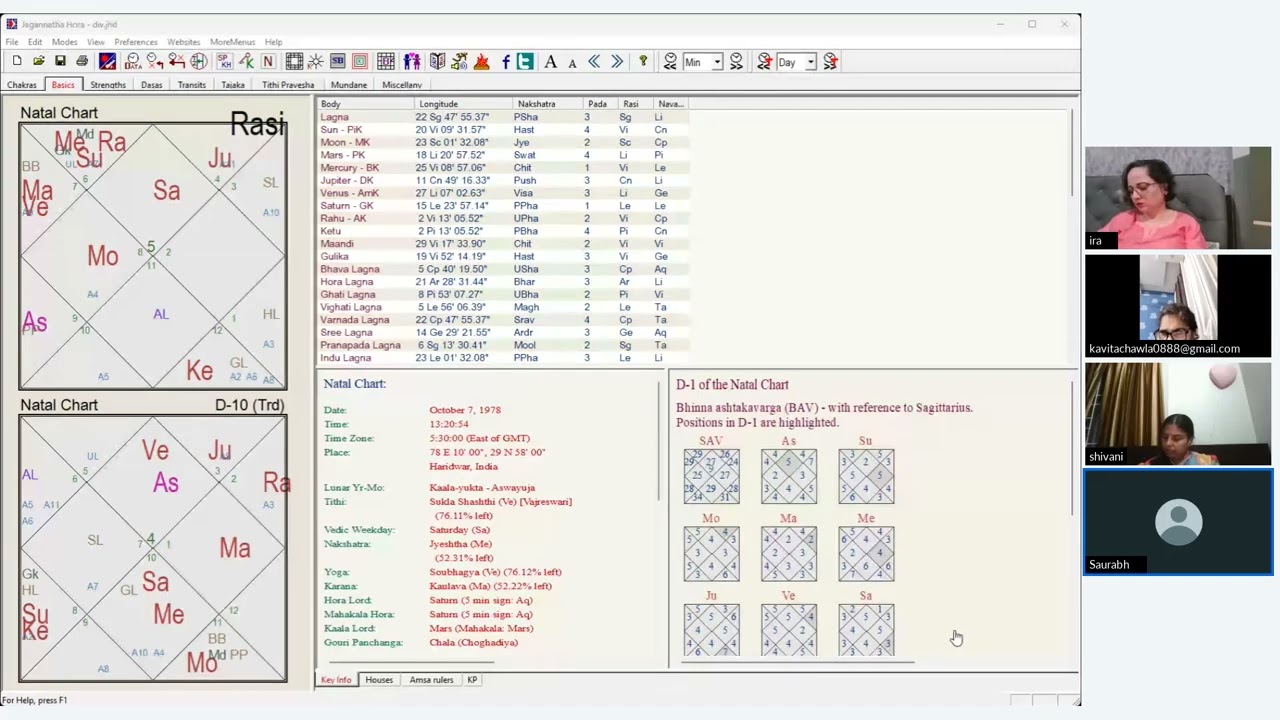Click the SP KH toolbar icon
This screenshot has height=720, width=1280.
(x=224, y=62)
